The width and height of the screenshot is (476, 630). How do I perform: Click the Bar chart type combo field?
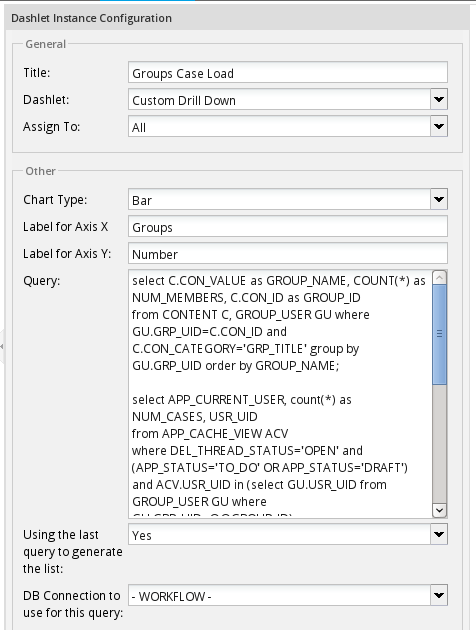point(280,199)
